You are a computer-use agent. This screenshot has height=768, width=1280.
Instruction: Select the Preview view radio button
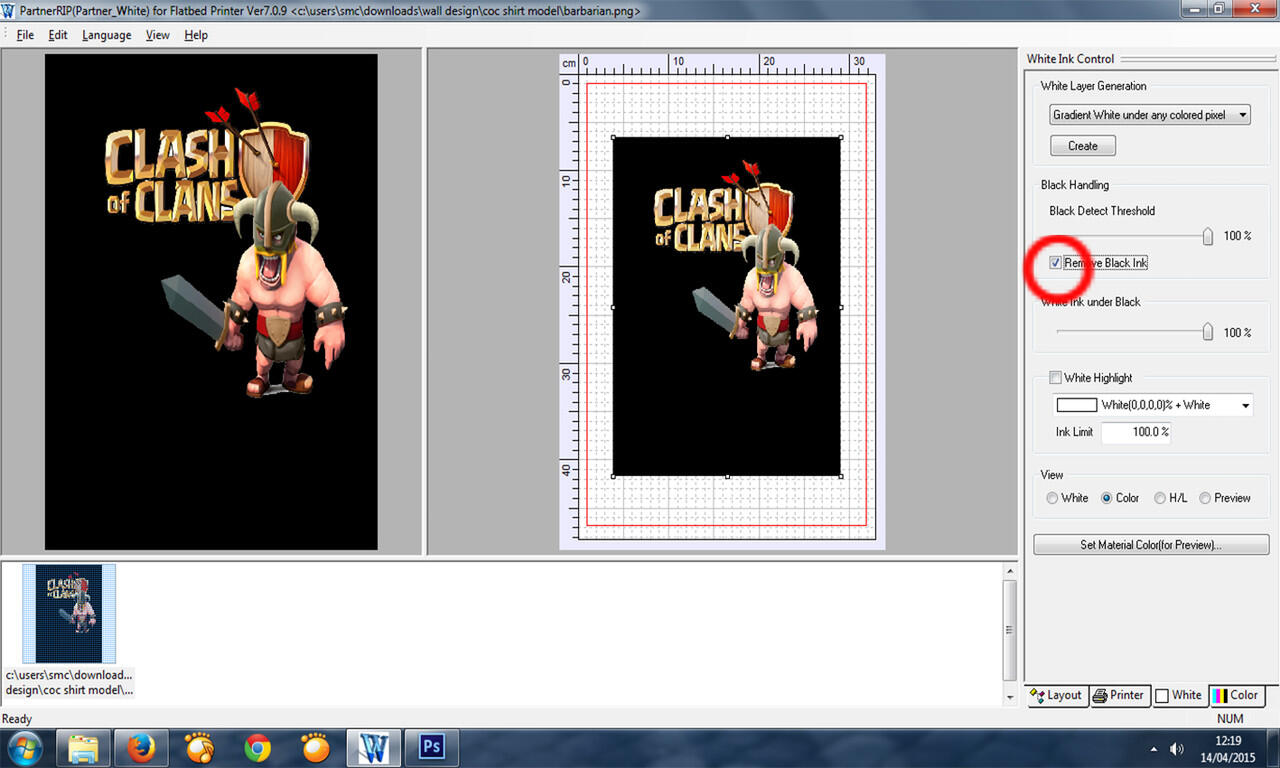[x=1205, y=498]
